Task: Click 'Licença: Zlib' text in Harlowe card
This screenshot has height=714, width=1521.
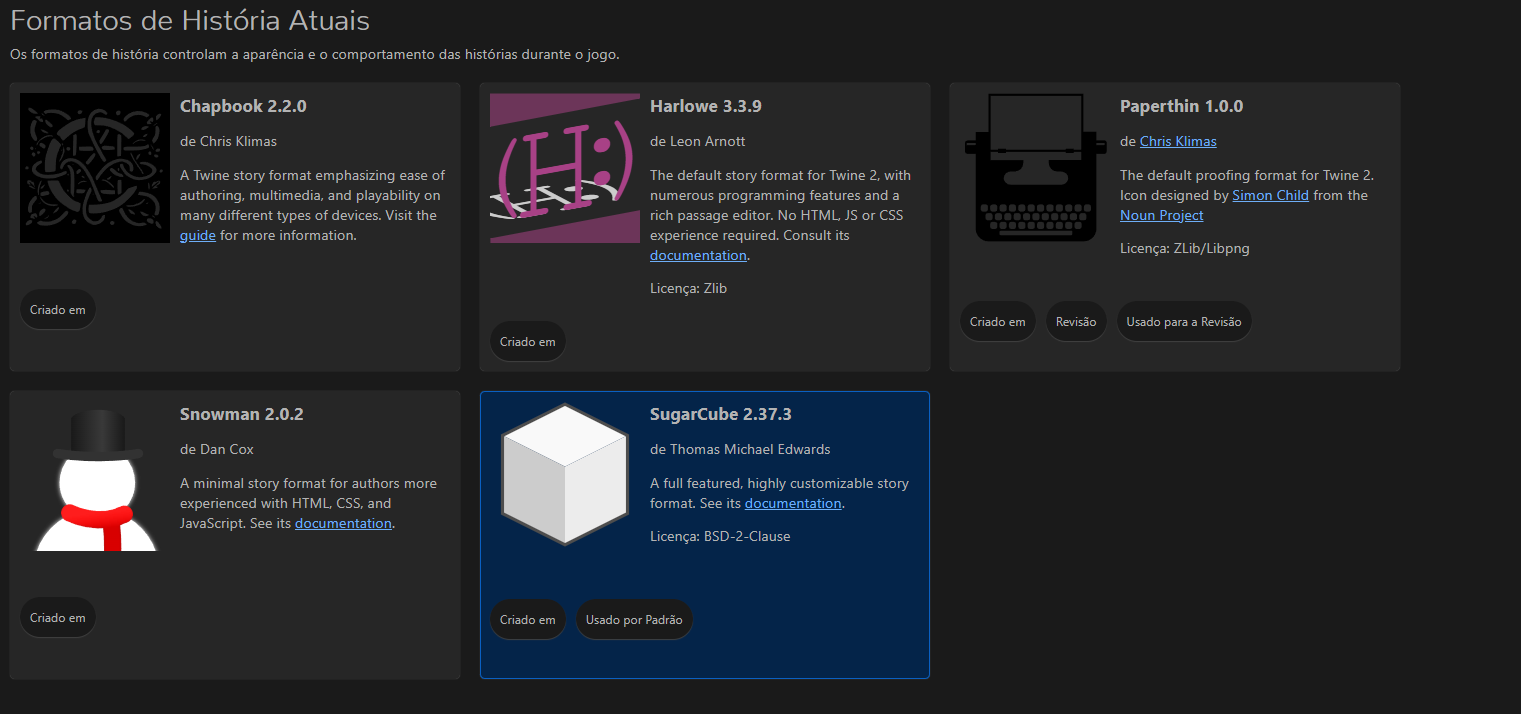Action: (689, 288)
